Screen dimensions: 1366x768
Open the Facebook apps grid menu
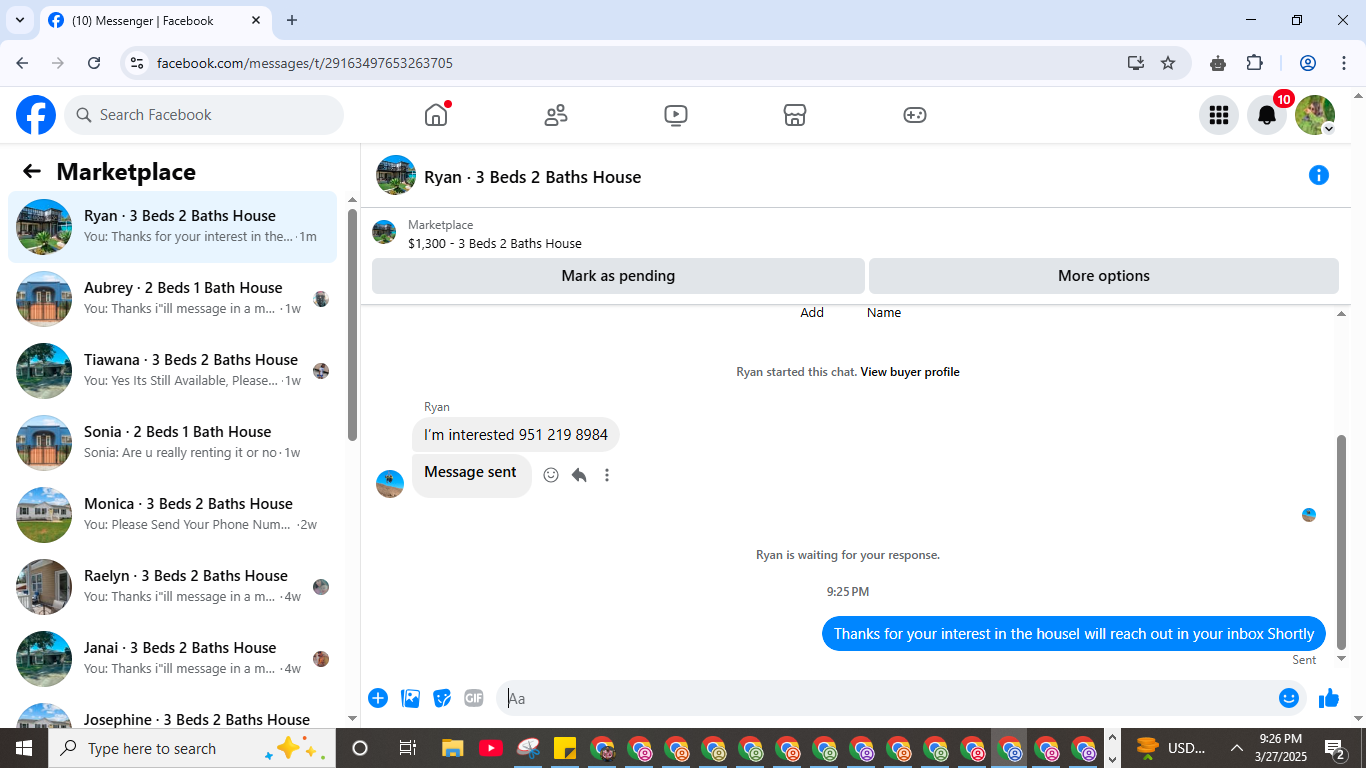tap(1218, 115)
